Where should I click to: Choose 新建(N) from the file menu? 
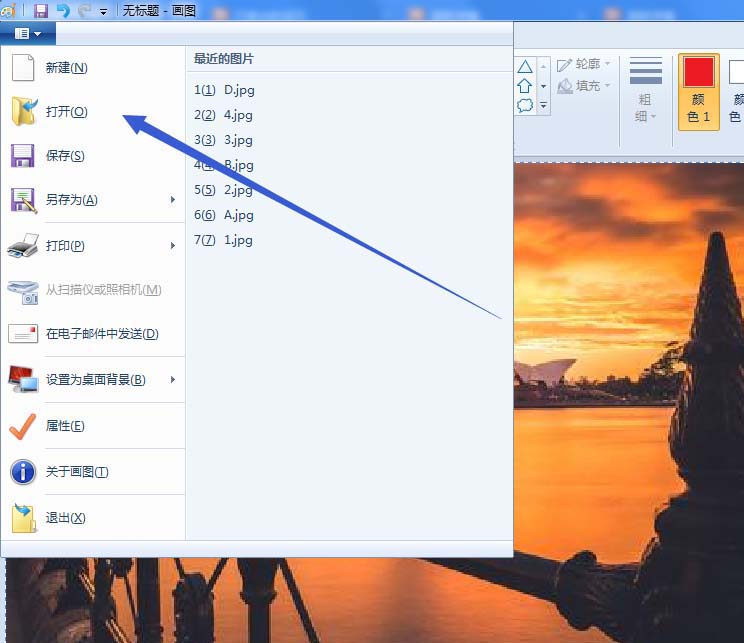click(x=95, y=67)
